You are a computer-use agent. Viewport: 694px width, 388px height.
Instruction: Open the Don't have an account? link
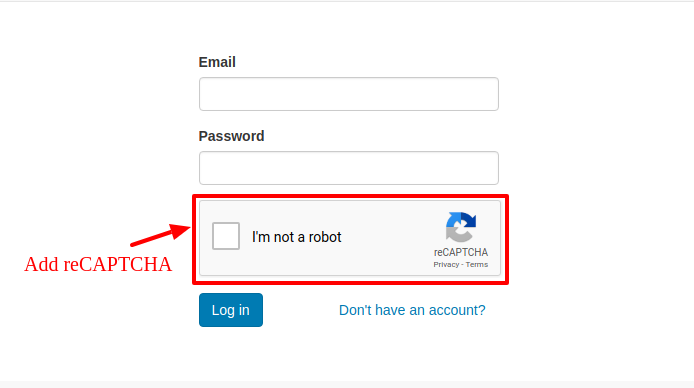(x=412, y=310)
